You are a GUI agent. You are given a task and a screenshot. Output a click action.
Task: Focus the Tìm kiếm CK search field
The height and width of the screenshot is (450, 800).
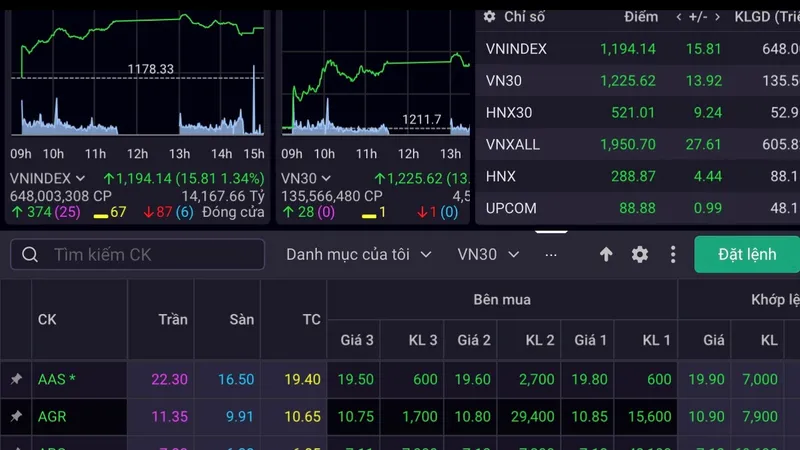(137, 254)
